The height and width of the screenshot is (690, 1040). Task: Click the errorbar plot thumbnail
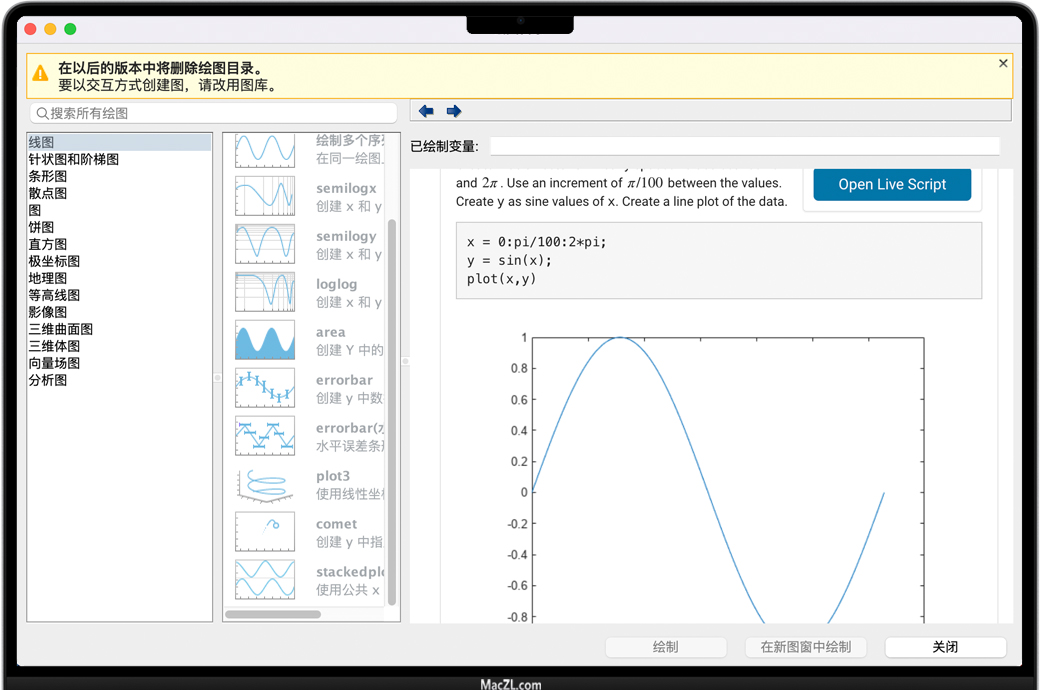(265, 387)
